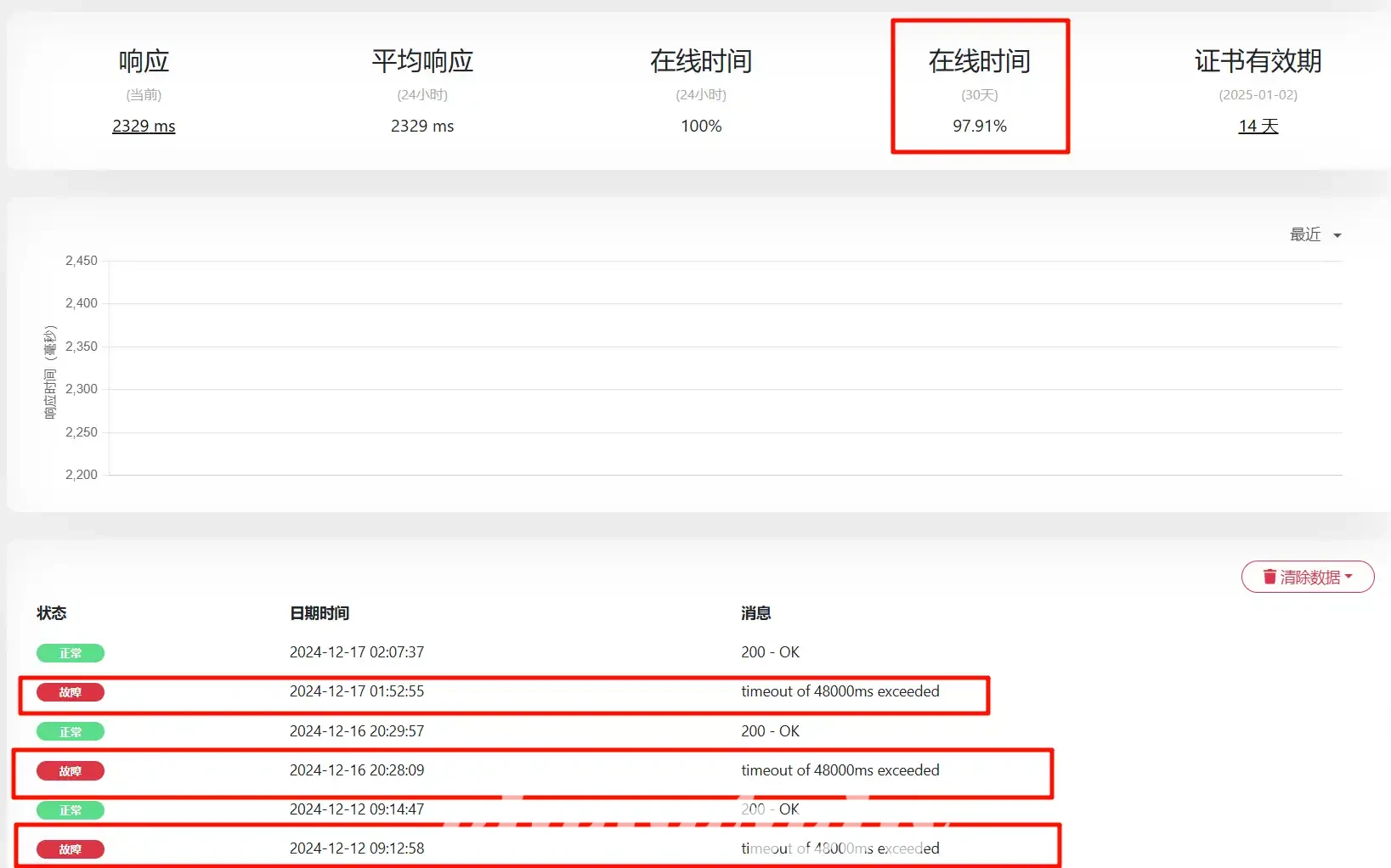The image size is (1391, 868).
Task: Click the underlined 2329 ms current response link
Action: [144, 126]
